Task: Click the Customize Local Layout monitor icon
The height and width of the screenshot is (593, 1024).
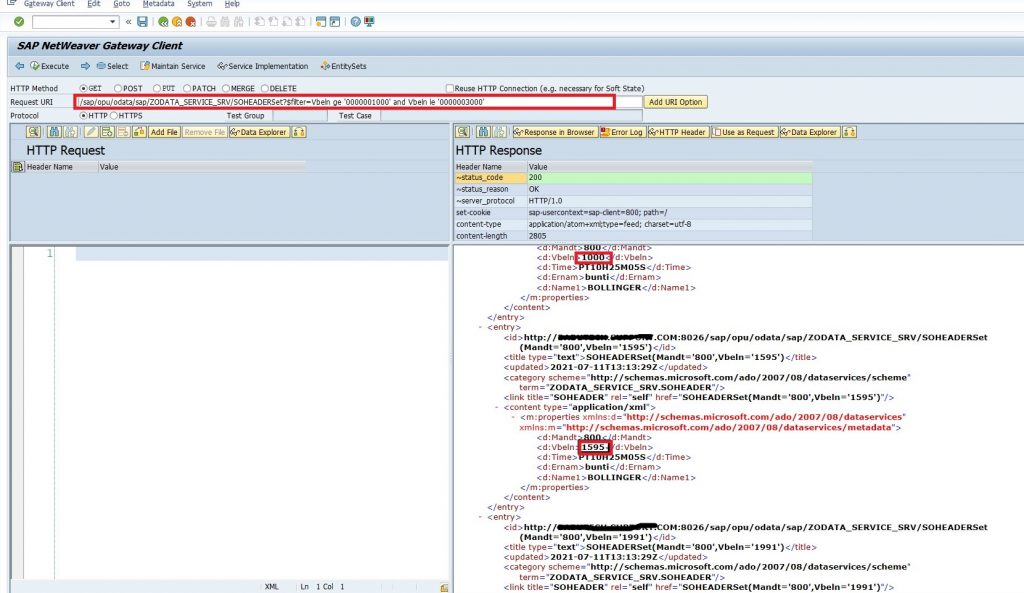Action: click(x=370, y=22)
